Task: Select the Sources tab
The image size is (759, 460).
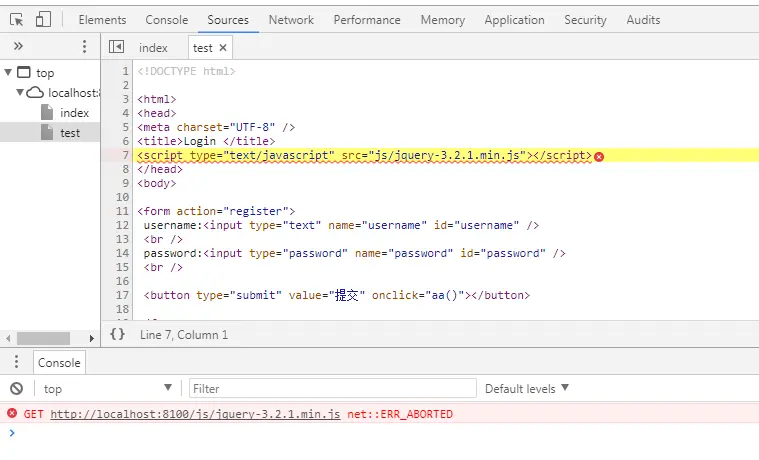Action: click(x=228, y=20)
